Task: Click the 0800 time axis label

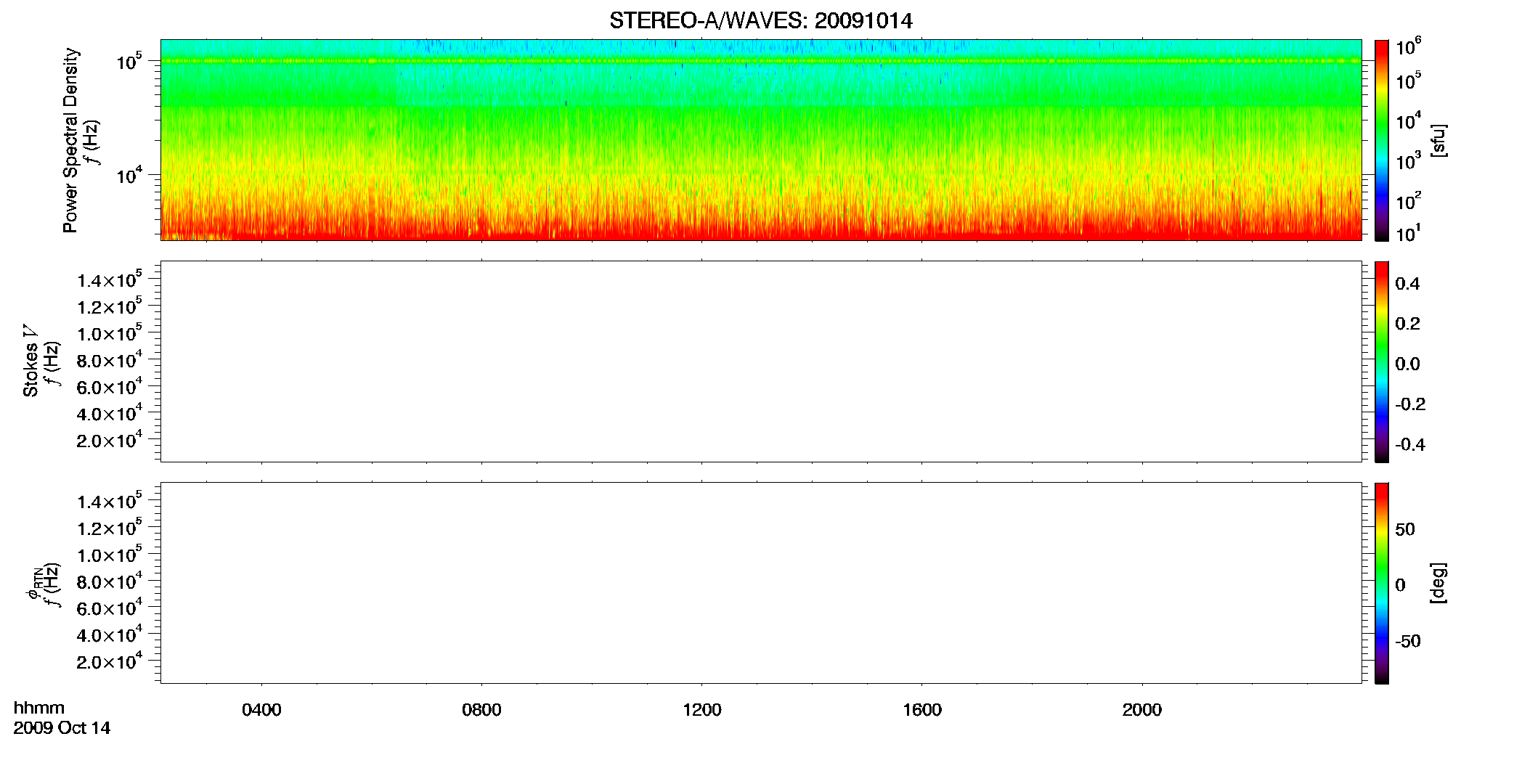Action: [x=481, y=710]
